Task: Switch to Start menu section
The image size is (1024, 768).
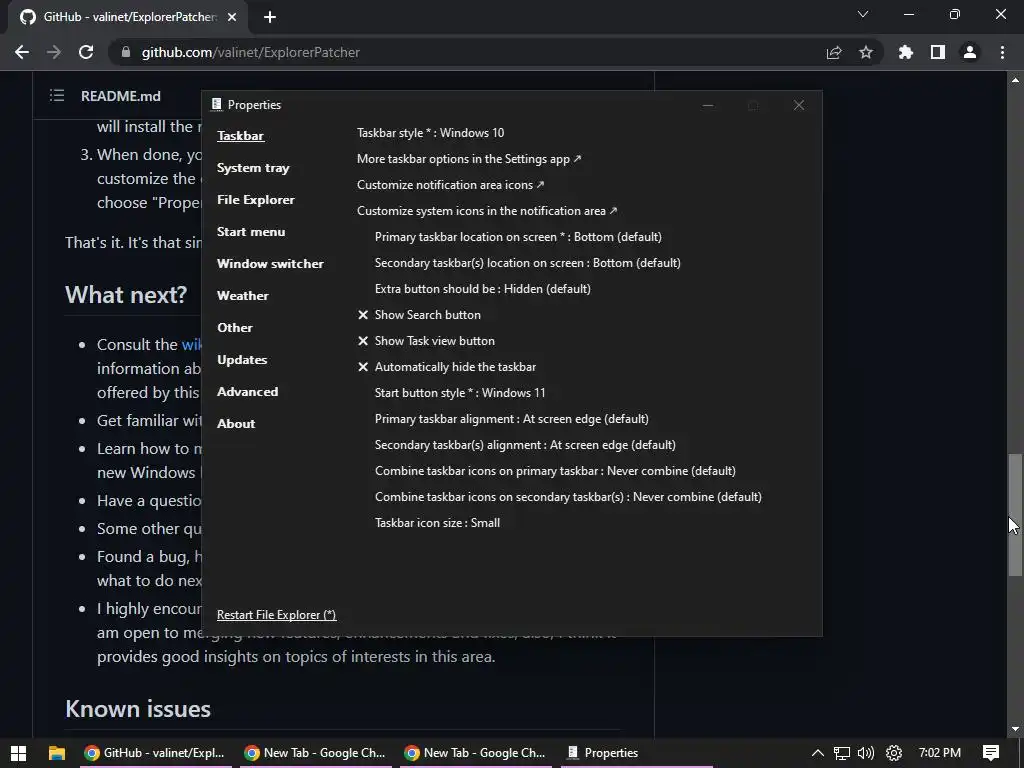Action: pos(251,232)
